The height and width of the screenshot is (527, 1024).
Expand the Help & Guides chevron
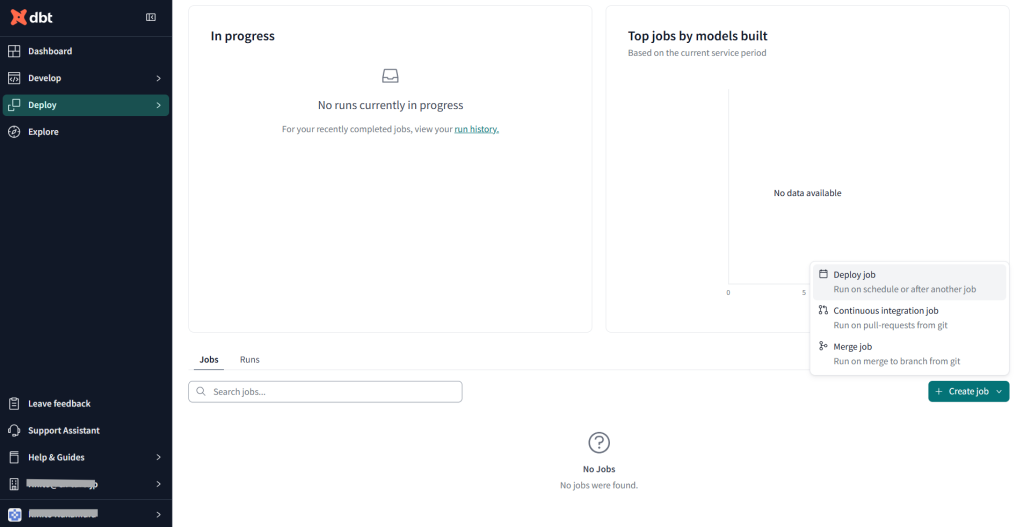point(159,458)
